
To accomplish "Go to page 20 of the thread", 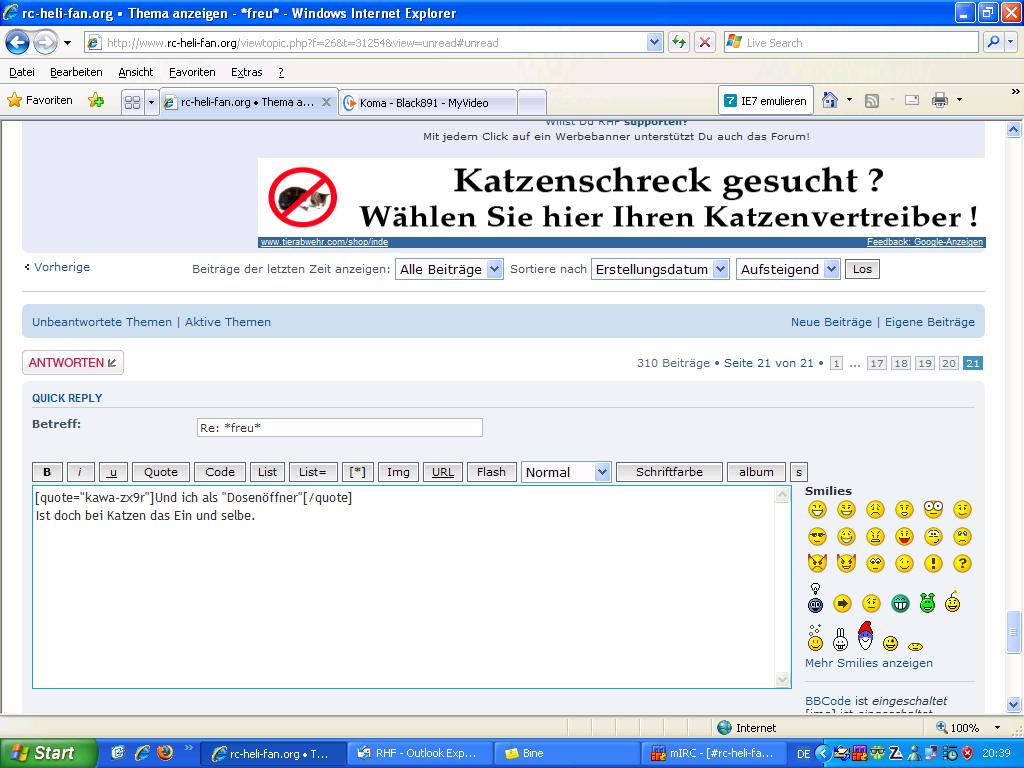I will click(949, 363).
